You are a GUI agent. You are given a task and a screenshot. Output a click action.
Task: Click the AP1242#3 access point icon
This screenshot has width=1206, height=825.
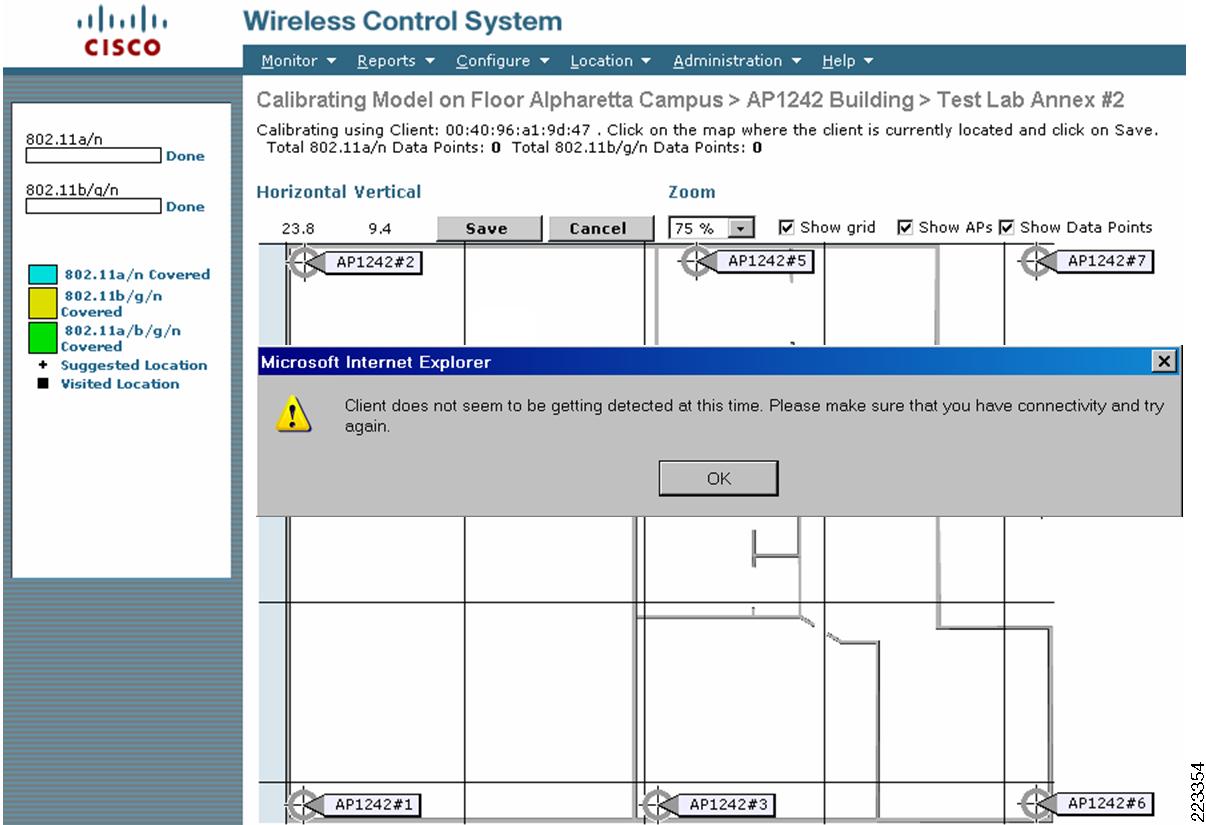click(x=657, y=804)
